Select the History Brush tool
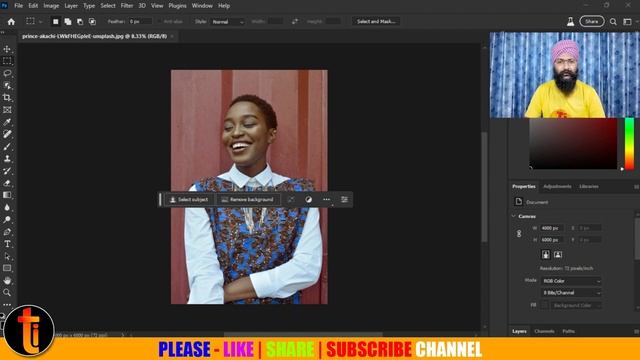The image size is (640, 360). point(7,171)
